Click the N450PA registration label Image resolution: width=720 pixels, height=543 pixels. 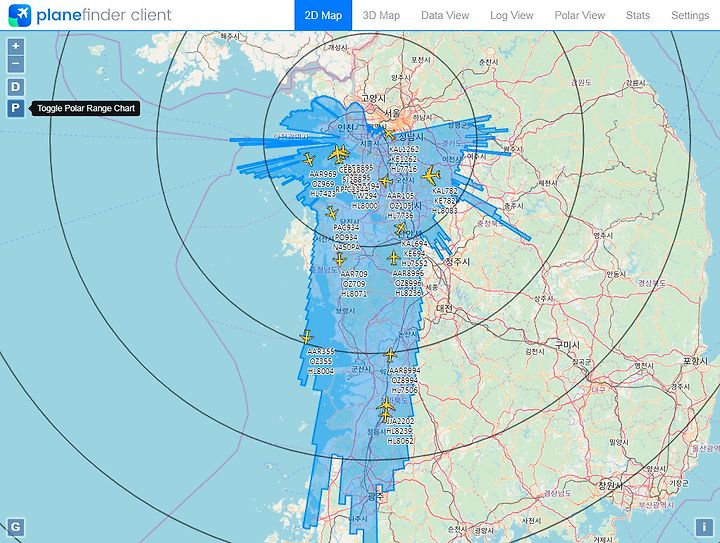[x=346, y=247]
